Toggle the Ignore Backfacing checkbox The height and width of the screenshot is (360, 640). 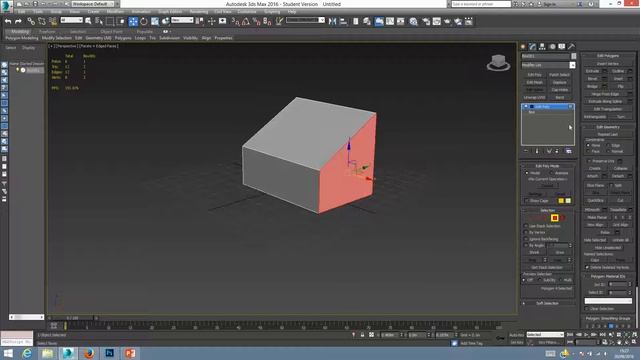click(526, 239)
